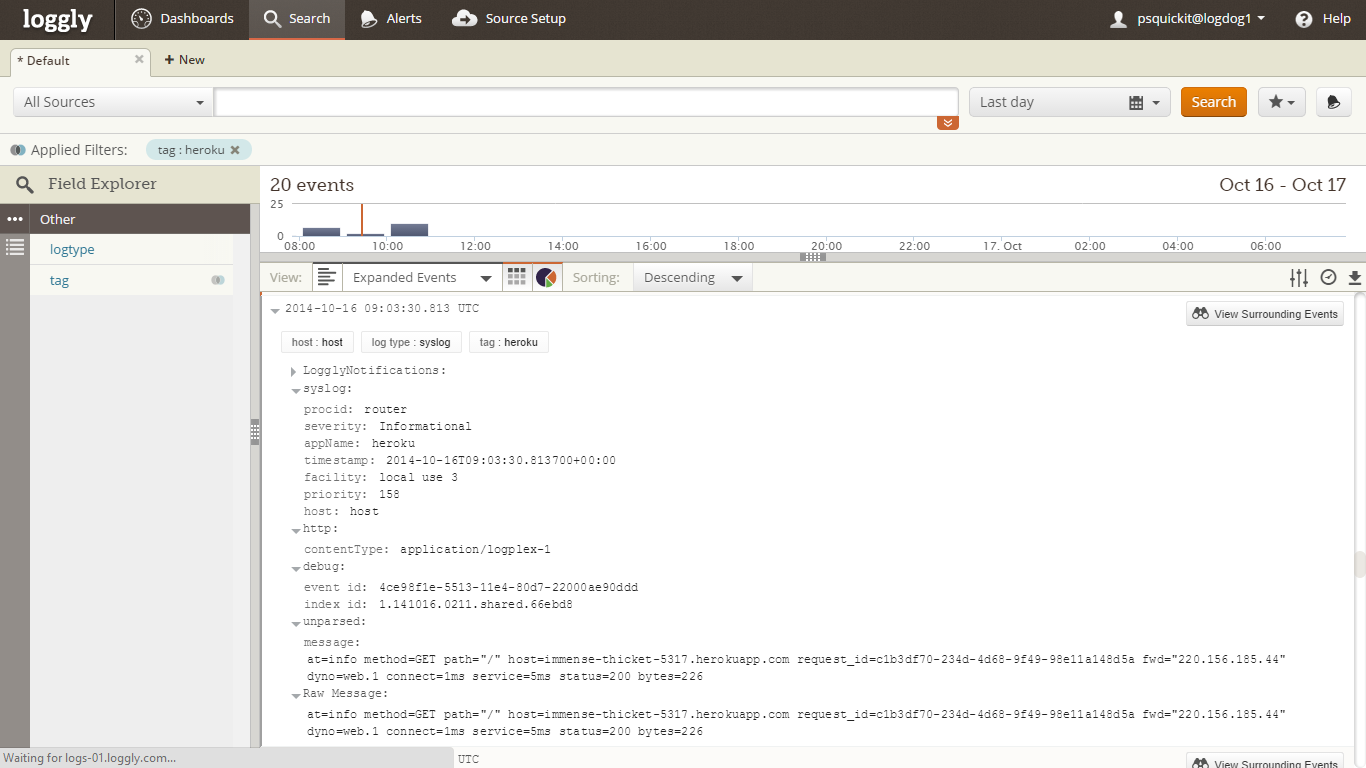Open the Descending sorting dropdown

(x=692, y=277)
